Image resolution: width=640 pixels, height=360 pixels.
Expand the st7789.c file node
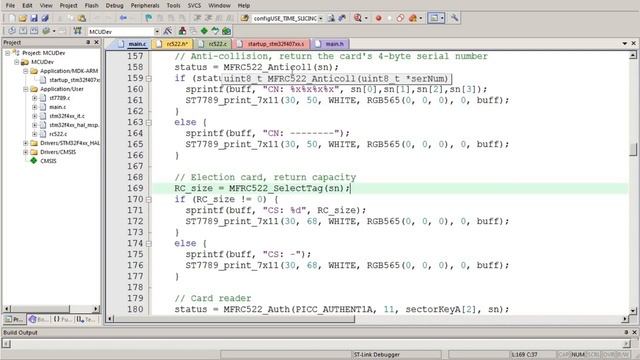34,98
